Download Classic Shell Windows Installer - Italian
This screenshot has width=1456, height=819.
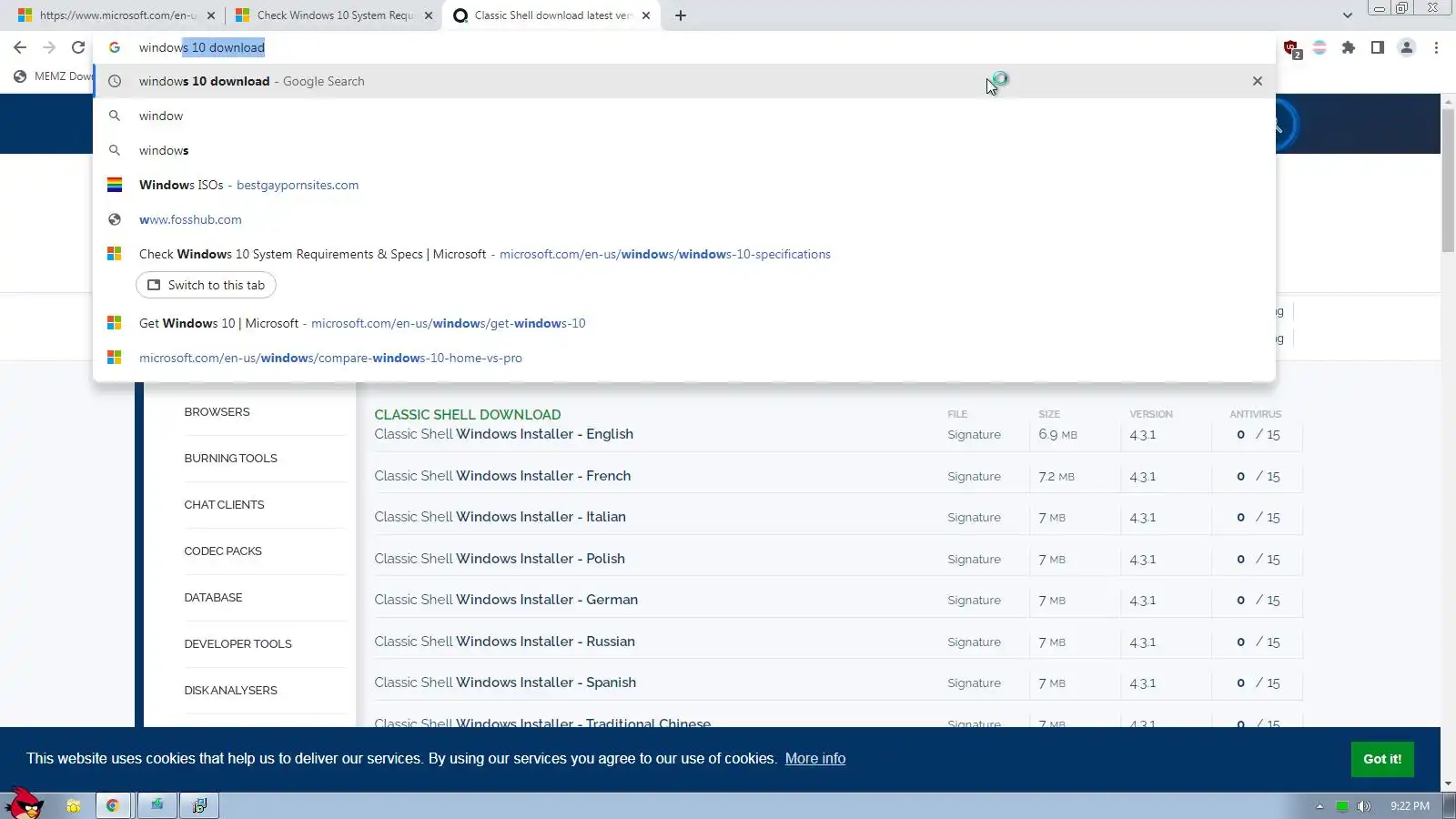point(500,517)
